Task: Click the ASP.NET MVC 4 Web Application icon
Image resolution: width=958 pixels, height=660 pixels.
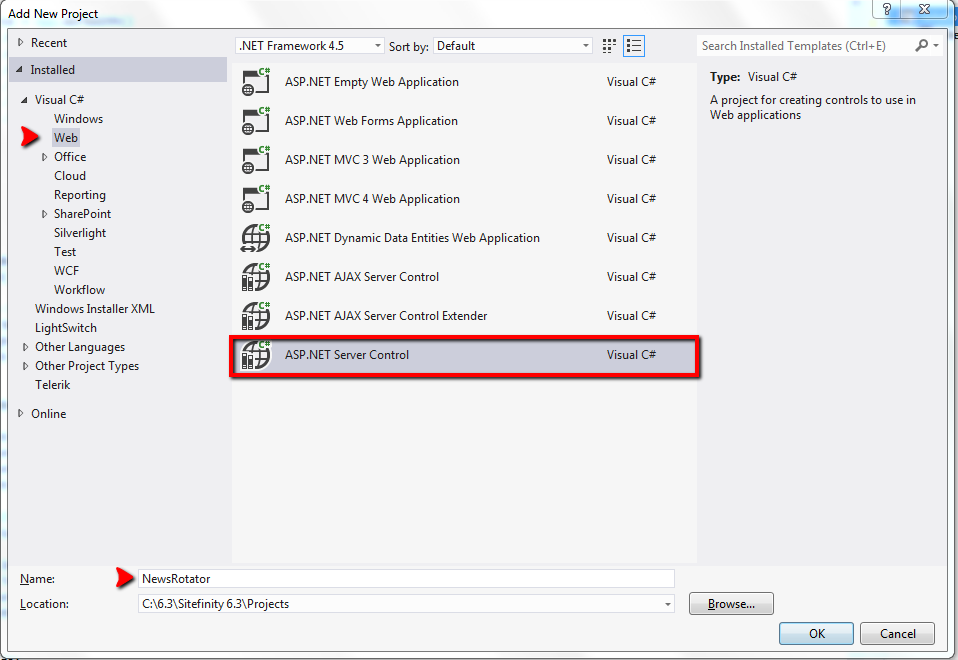Action: [x=256, y=199]
